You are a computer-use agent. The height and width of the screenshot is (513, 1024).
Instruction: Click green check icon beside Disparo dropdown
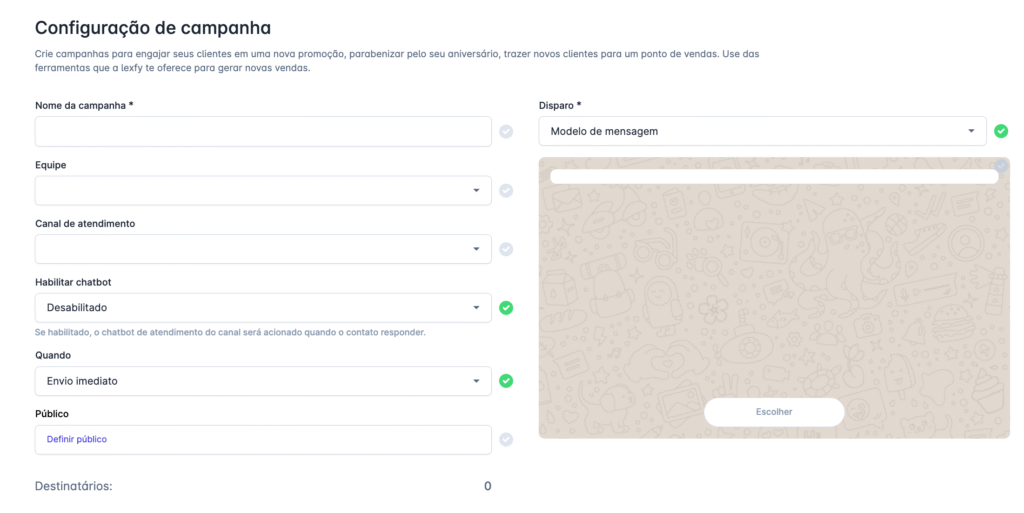click(1001, 131)
